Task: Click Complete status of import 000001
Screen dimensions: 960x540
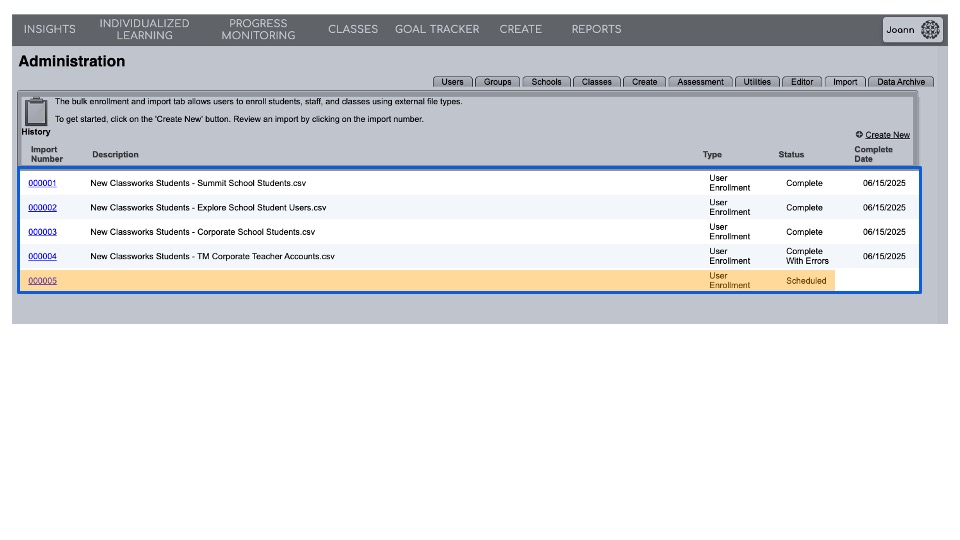Action: tap(804, 183)
